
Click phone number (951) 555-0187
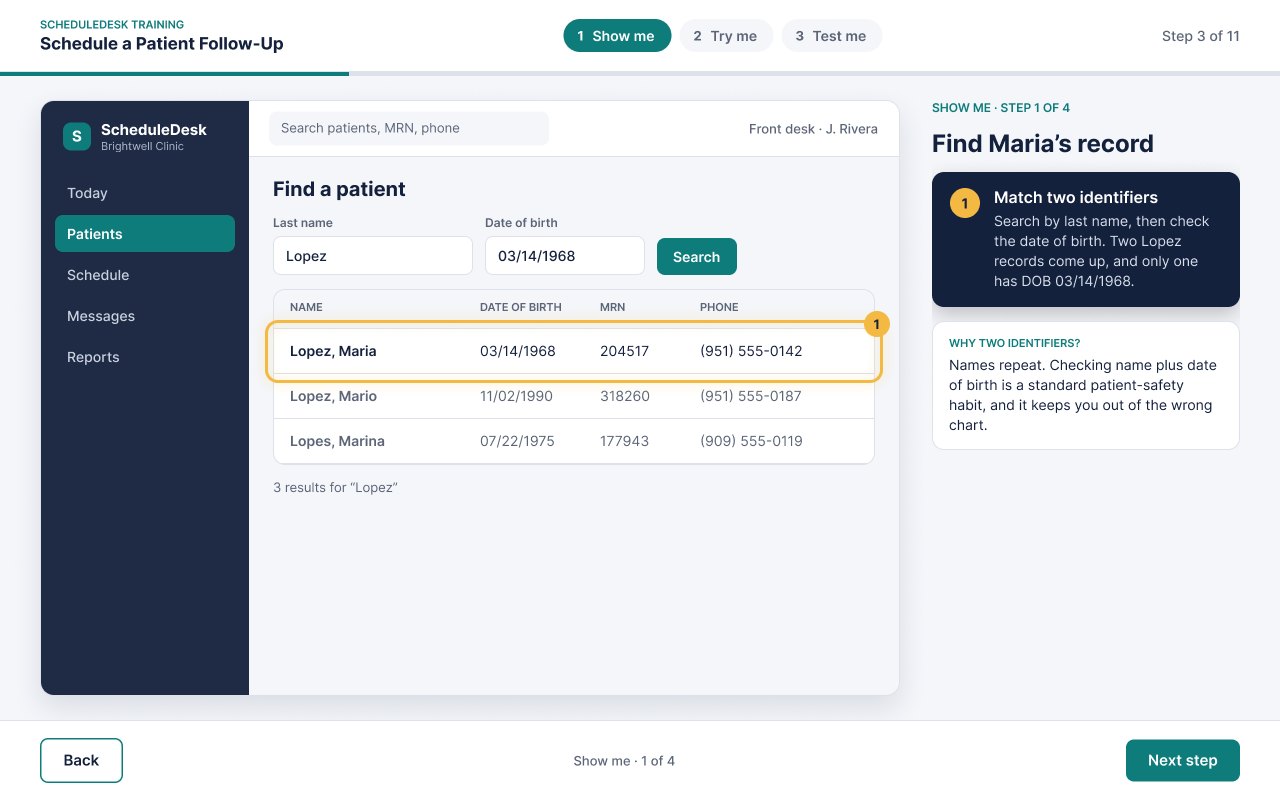[x=751, y=396]
